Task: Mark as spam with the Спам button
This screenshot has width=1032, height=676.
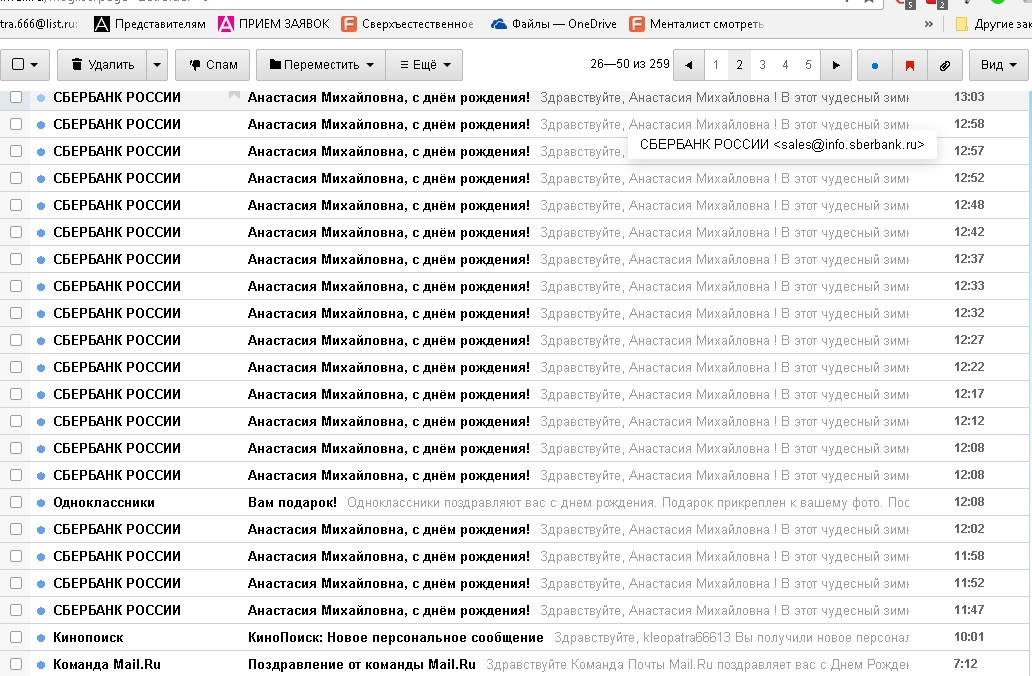Action: point(212,65)
